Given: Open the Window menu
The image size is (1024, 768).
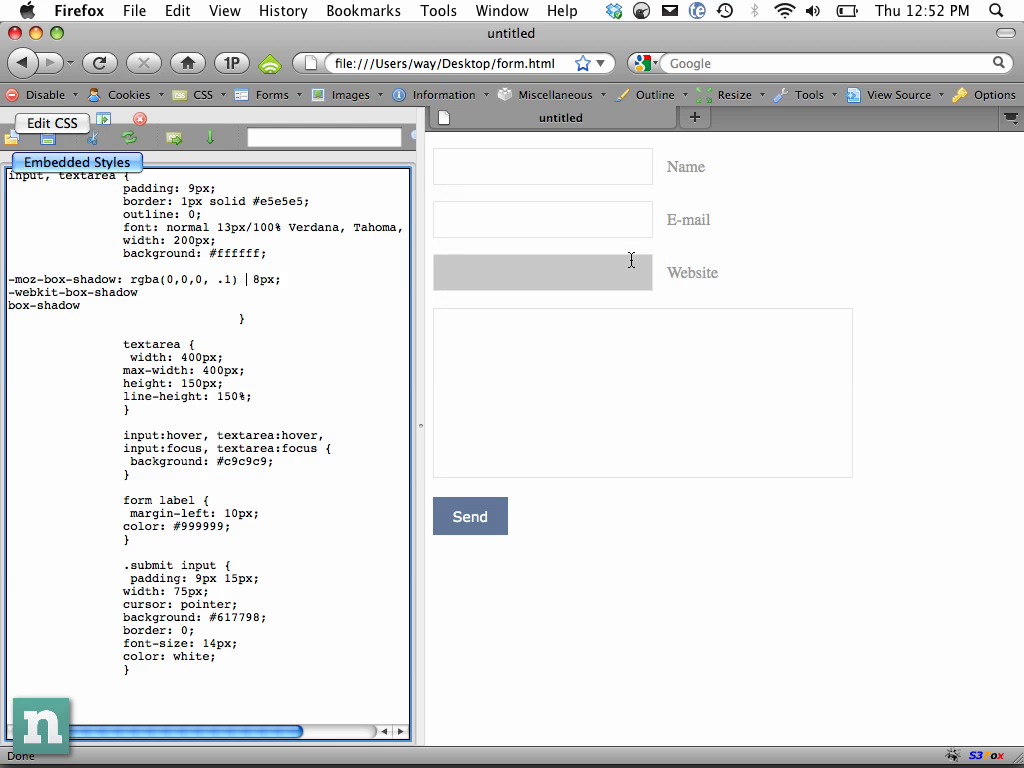Looking at the screenshot, I should tap(502, 10).
